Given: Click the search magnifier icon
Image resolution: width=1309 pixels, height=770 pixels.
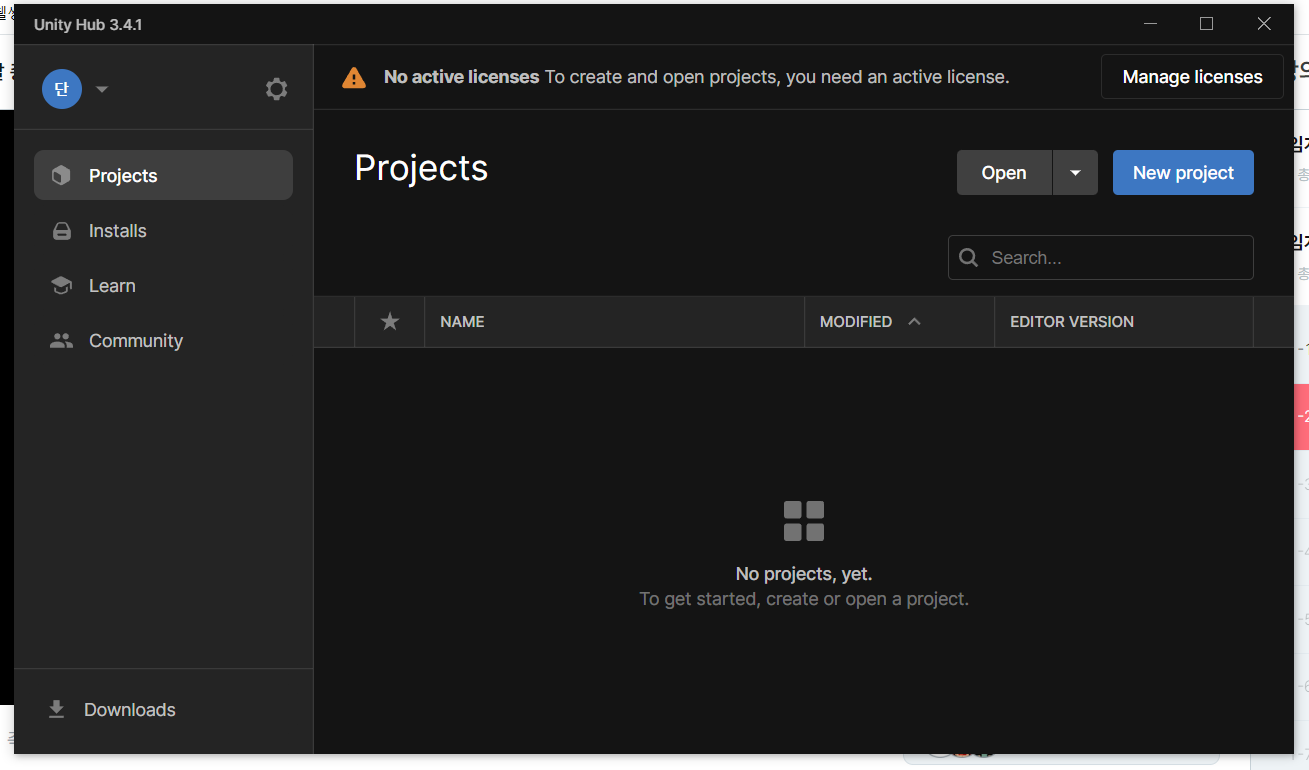Looking at the screenshot, I should pos(968,258).
